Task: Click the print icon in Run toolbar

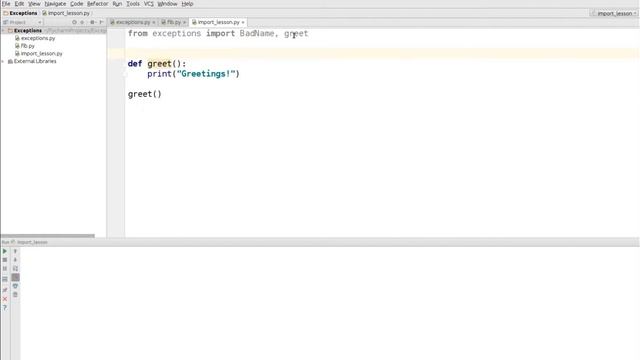Action: (15, 286)
